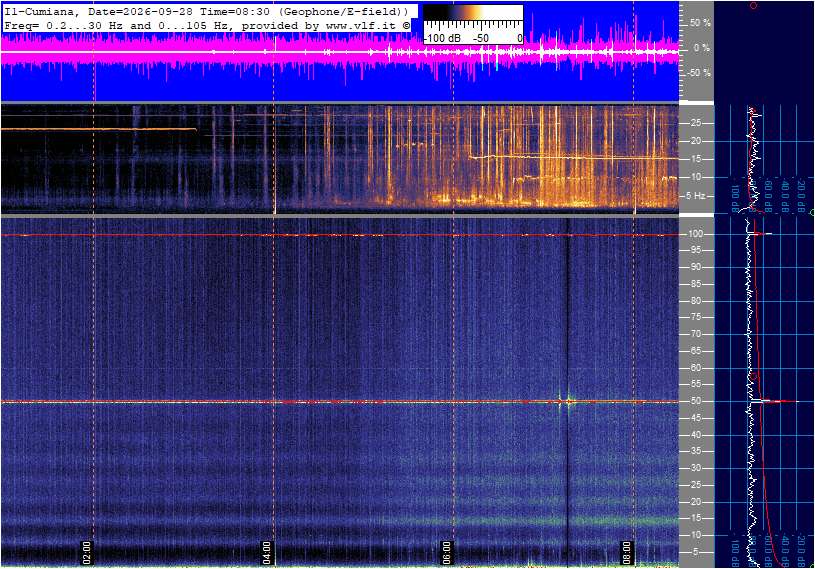Click the 65 label on the E-field frequency scale
The image size is (815, 569).
695,351
